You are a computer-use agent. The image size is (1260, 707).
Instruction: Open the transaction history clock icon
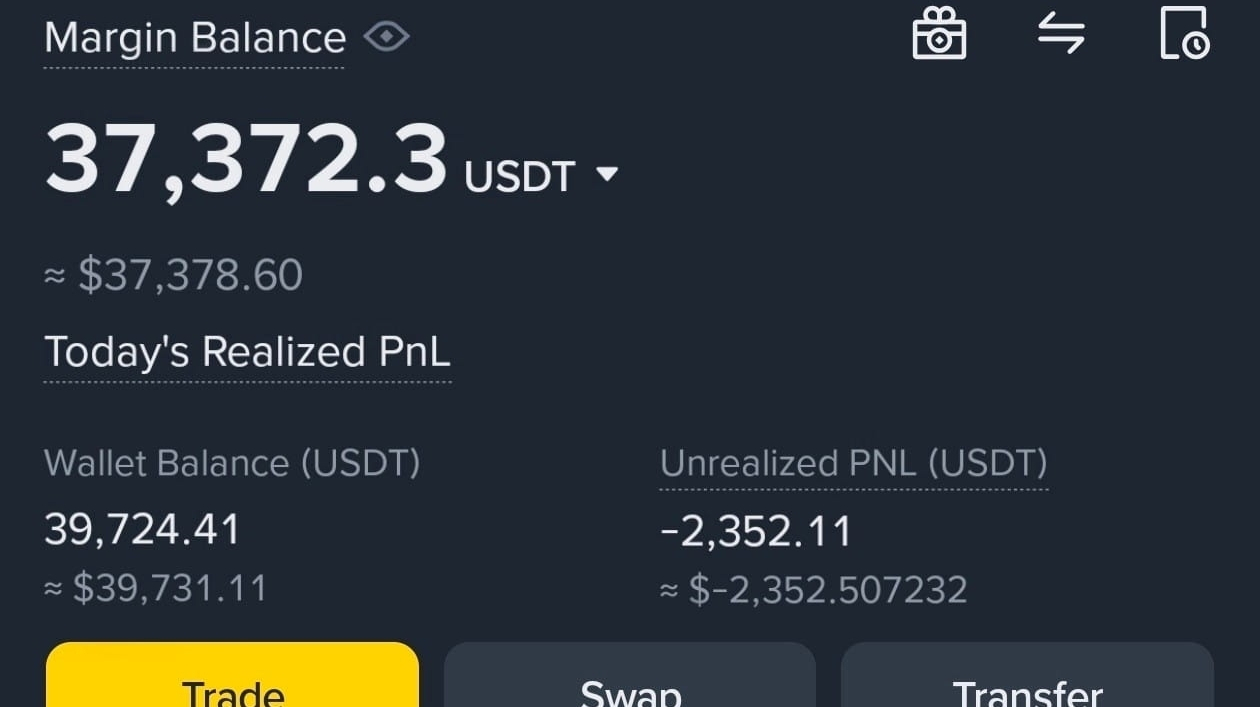click(1185, 33)
